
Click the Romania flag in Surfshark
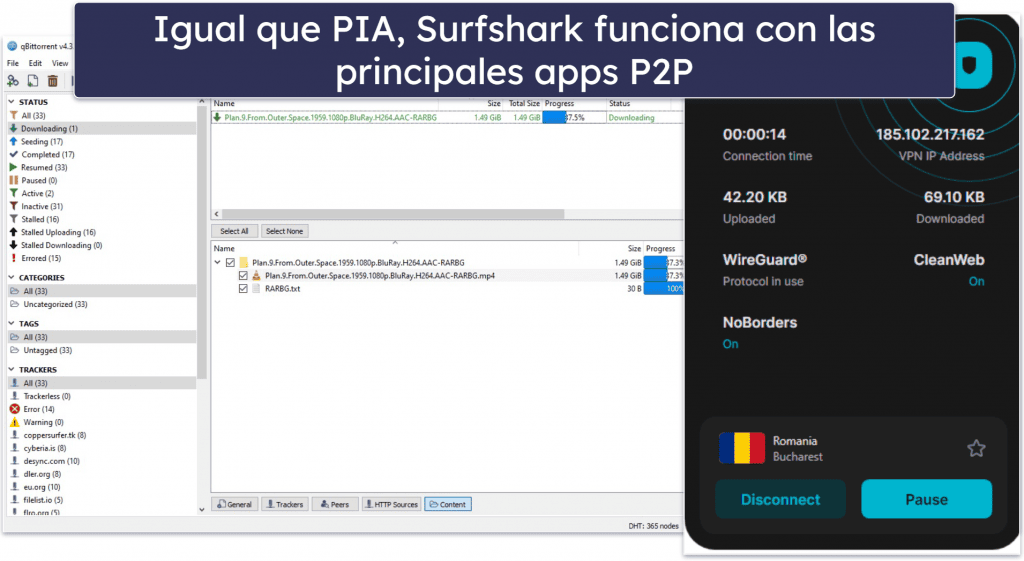[x=742, y=449]
